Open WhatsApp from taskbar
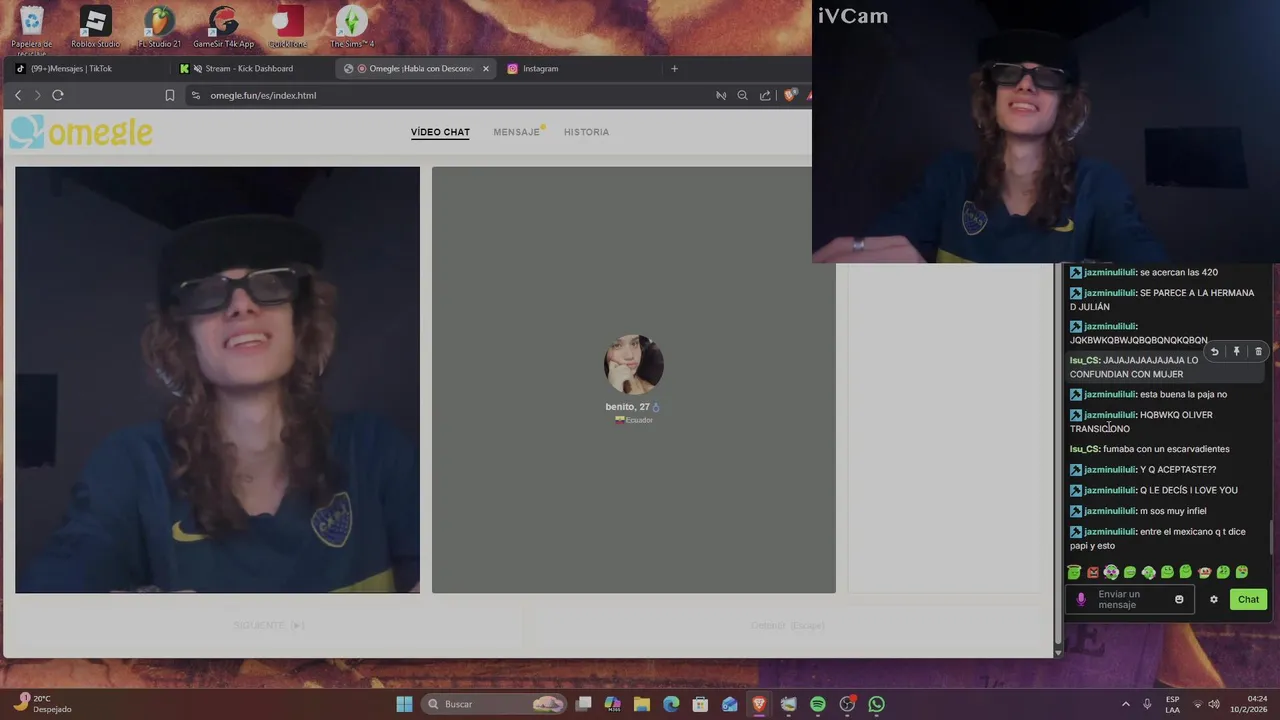1280x720 pixels. coord(876,704)
